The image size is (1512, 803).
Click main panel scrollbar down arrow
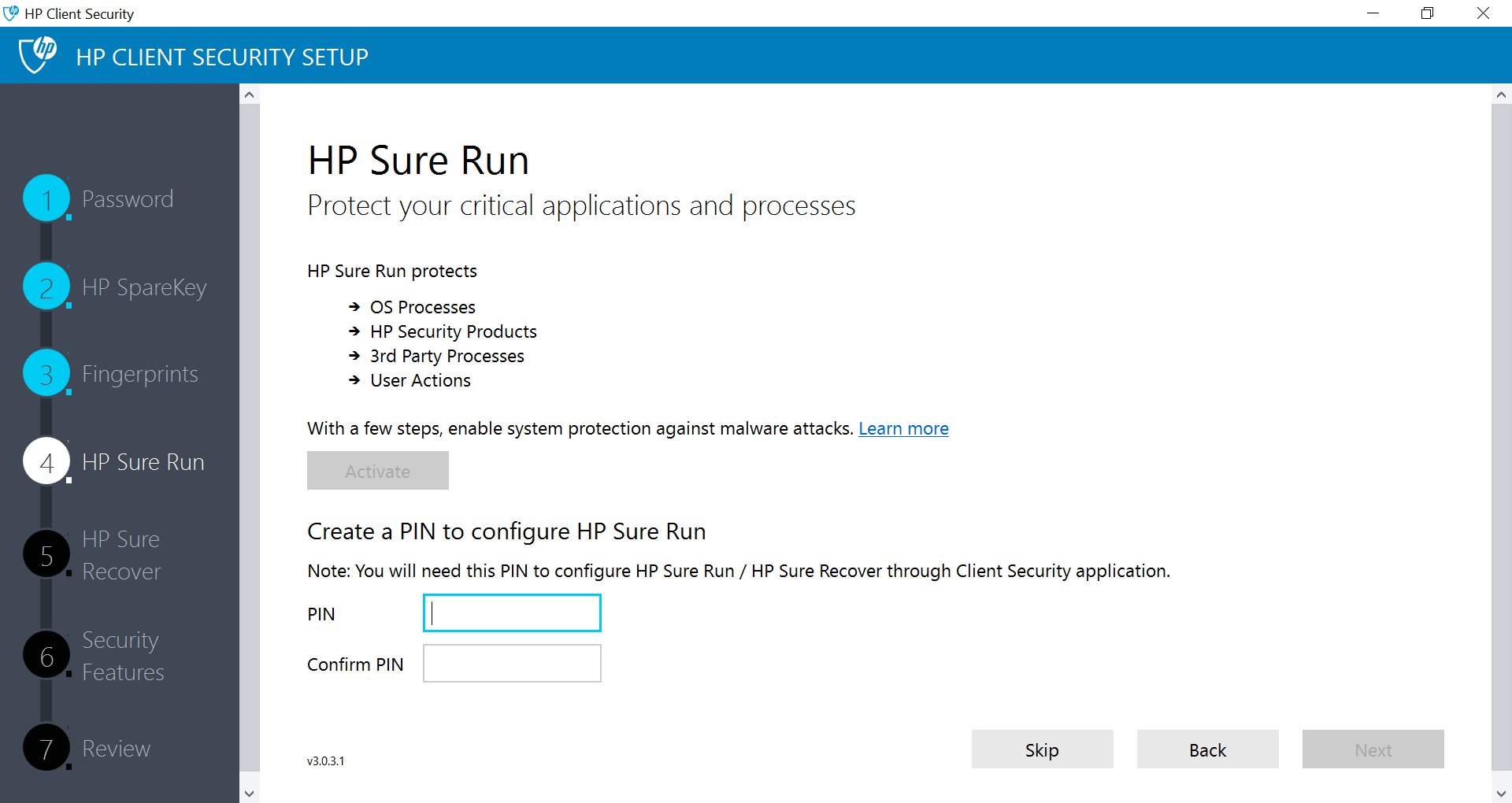pyautogui.click(x=1501, y=793)
